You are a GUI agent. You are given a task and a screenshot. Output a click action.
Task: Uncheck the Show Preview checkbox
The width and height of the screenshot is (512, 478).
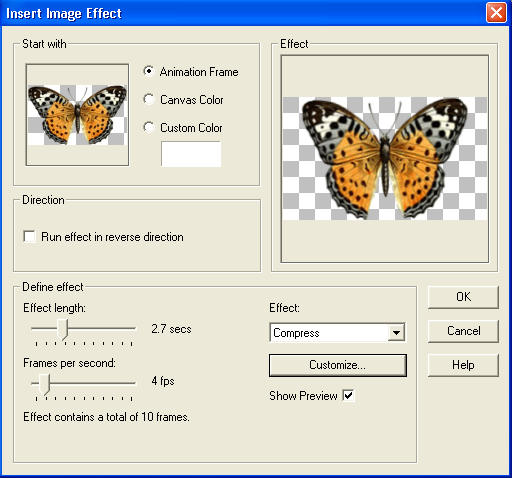[x=348, y=395]
